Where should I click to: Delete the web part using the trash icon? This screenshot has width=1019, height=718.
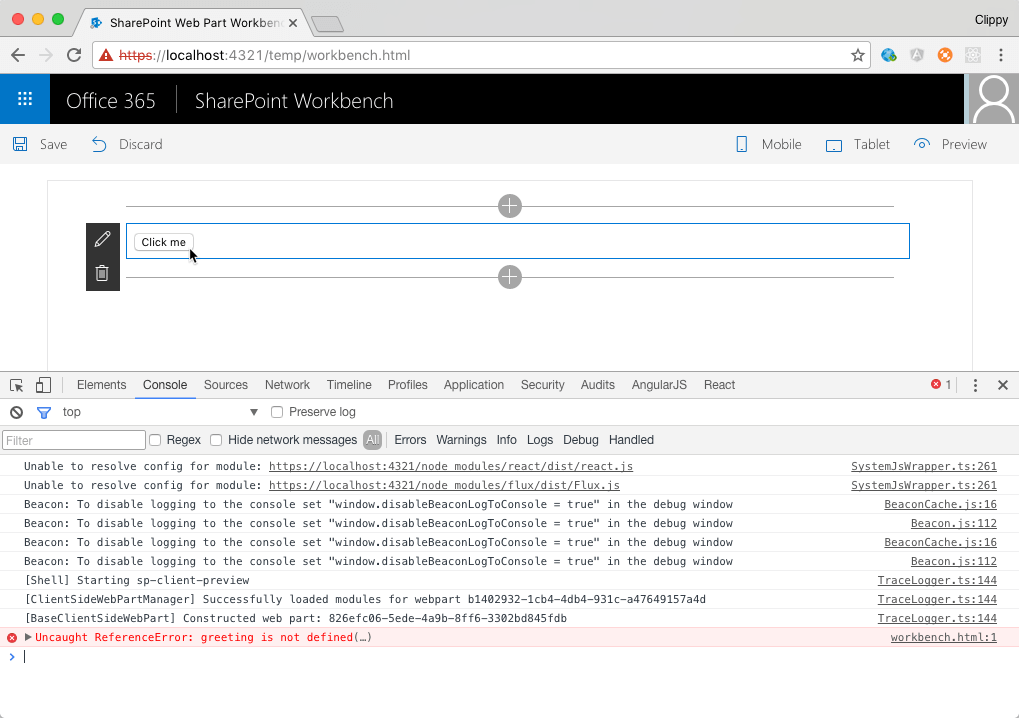pos(102,272)
